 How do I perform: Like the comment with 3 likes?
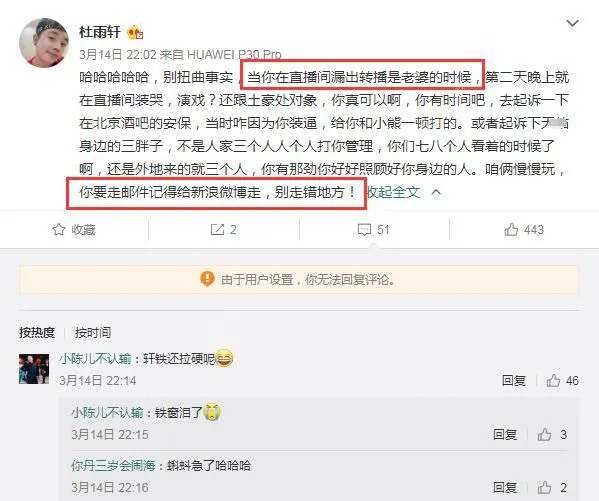pyautogui.click(x=544, y=435)
